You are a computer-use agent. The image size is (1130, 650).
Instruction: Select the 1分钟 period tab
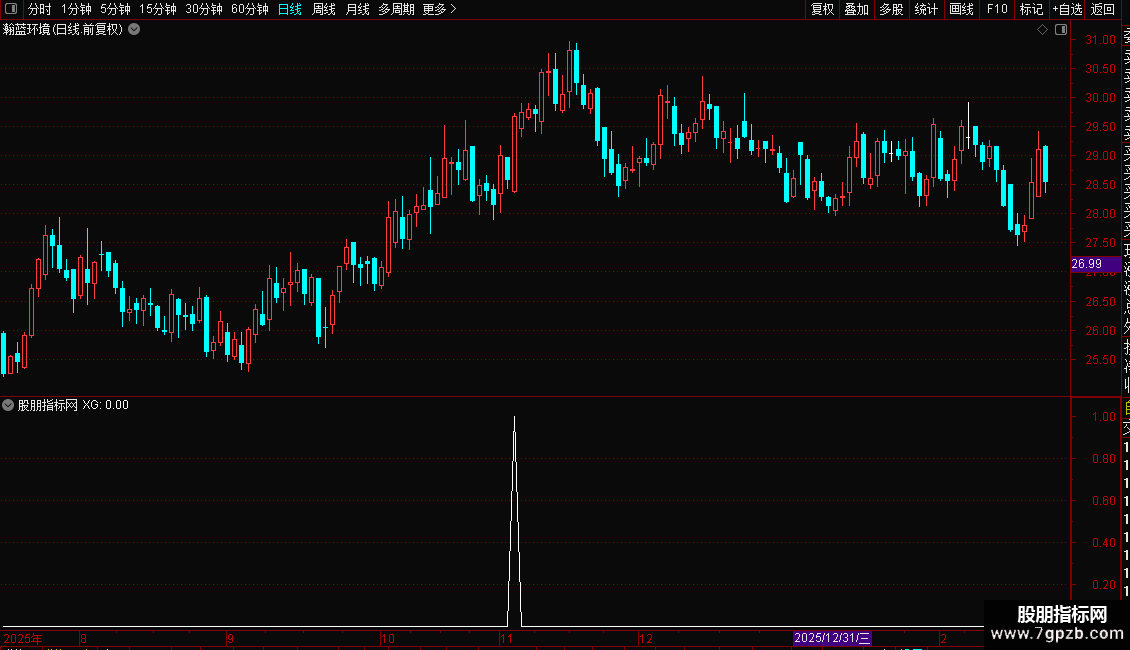tap(76, 9)
